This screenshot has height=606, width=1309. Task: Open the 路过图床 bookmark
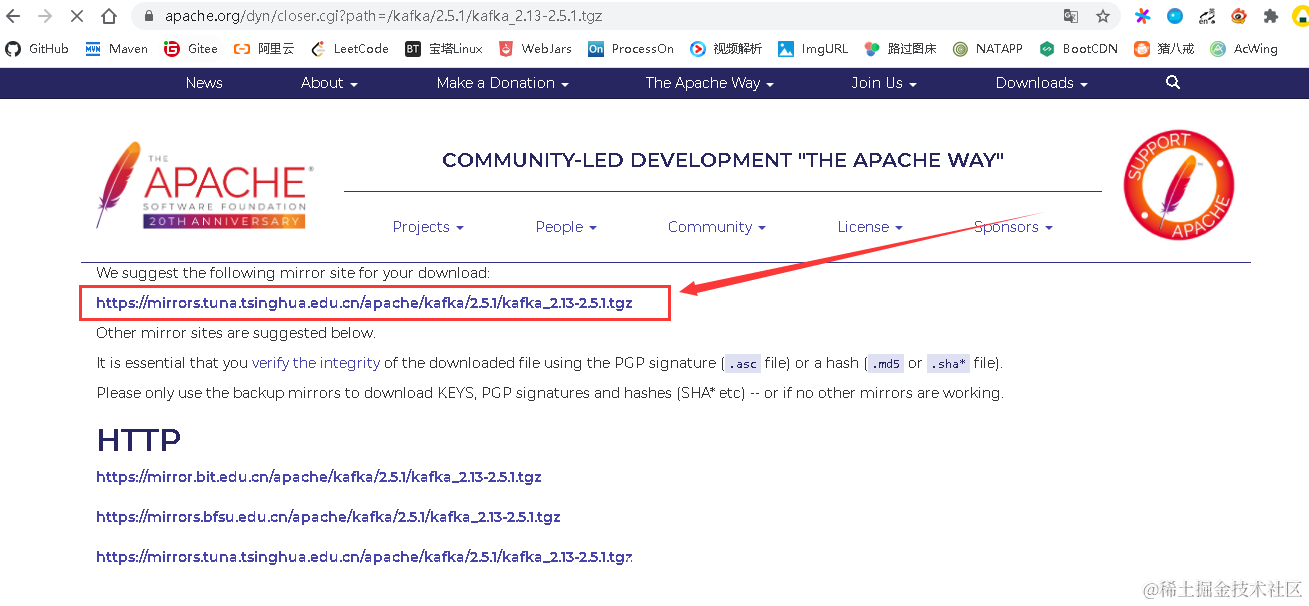click(x=900, y=48)
